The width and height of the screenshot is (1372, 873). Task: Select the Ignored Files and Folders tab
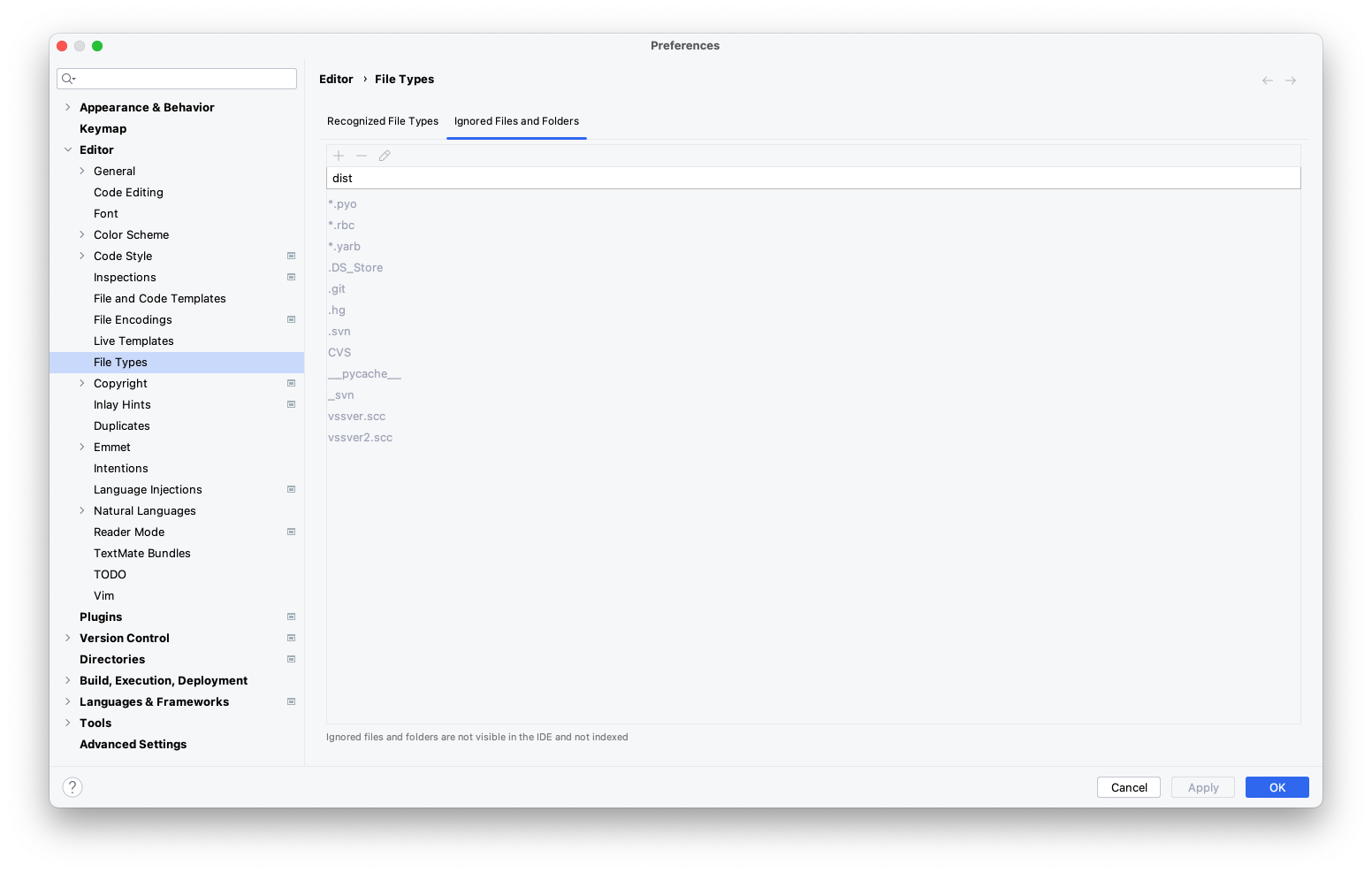pyautogui.click(x=516, y=121)
